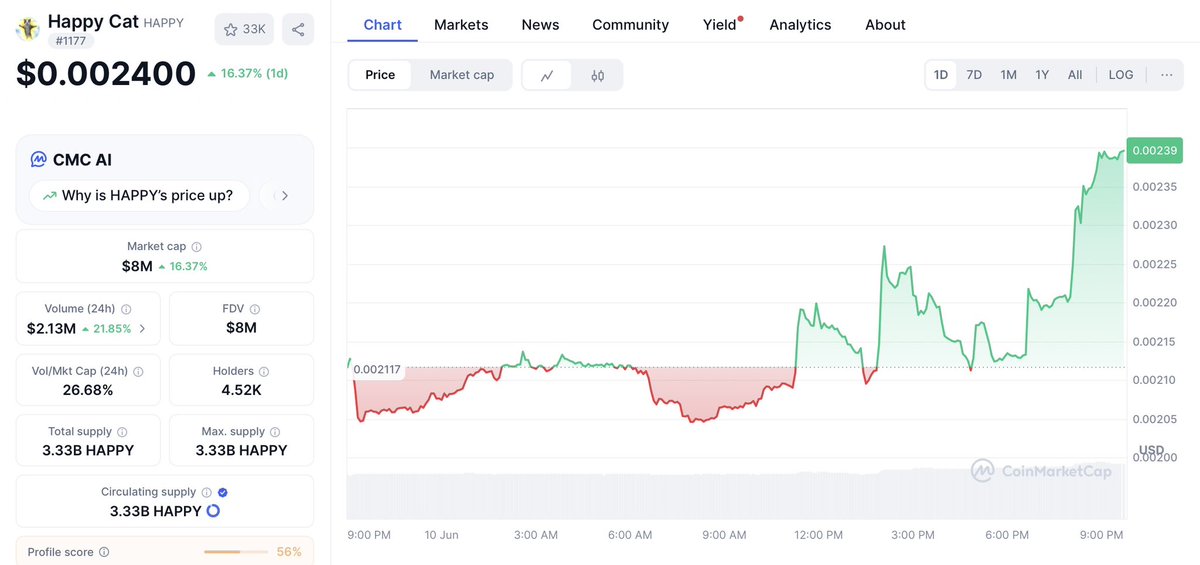Expand Volume (24h) details chevron
This screenshot has width=1200, height=565.
(x=141, y=328)
